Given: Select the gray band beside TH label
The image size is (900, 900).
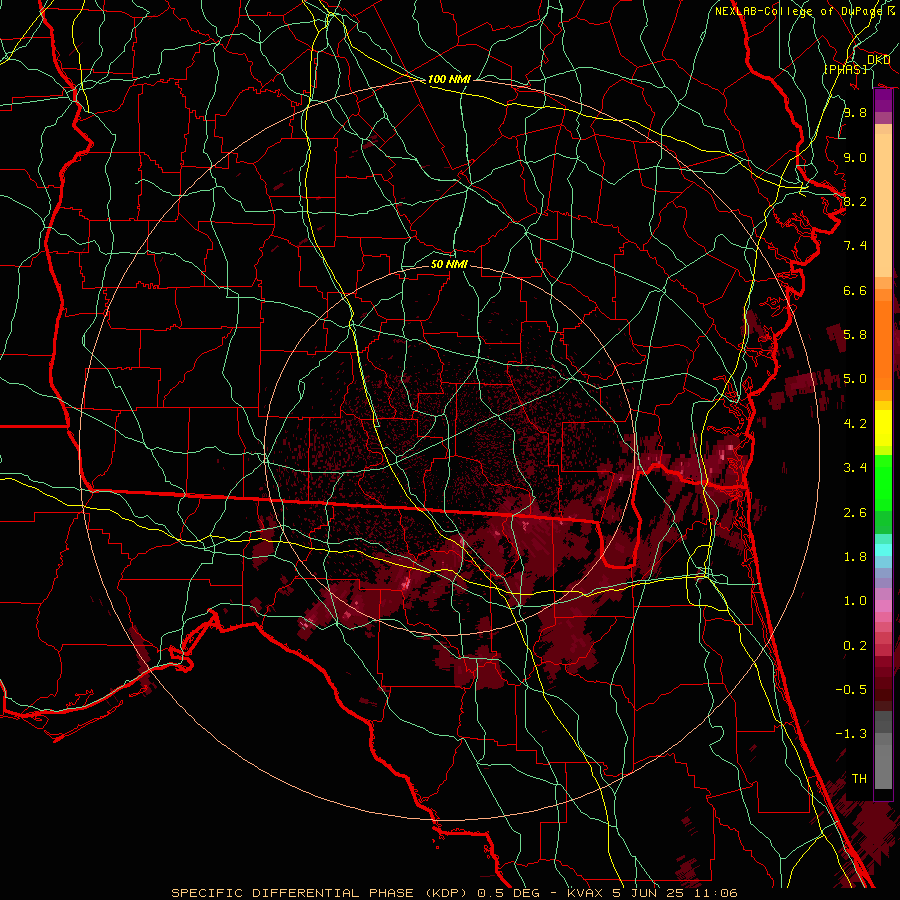Looking at the screenshot, I should [883, 767].
